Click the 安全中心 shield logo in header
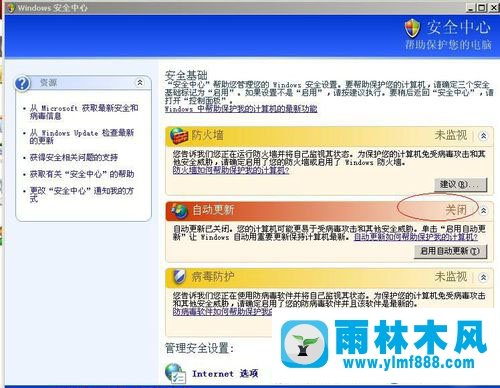This screenshot has height=388, width=500. (x=412, y=29)
